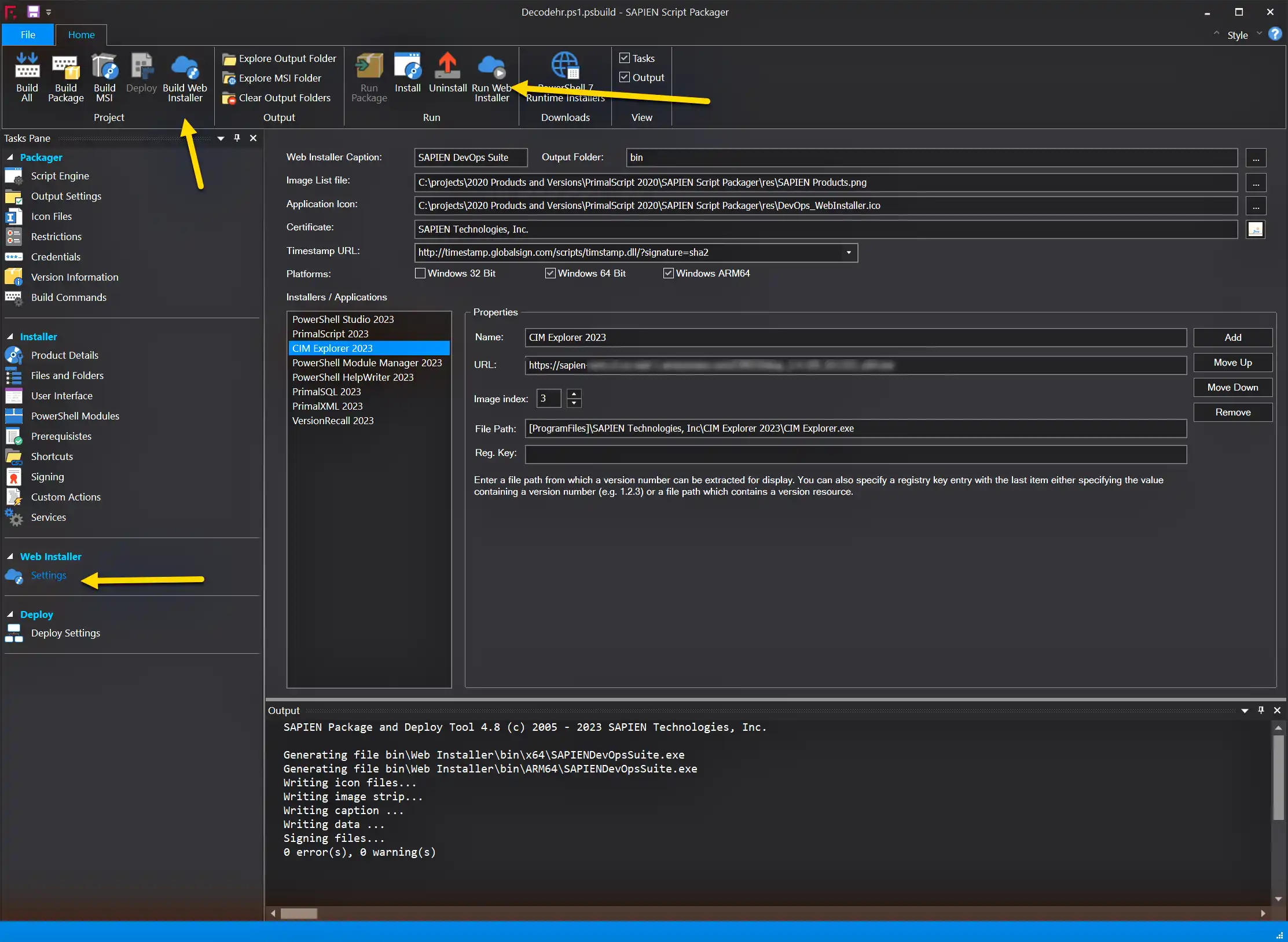Open Explore MSI Folder

(x=271, y=78)
